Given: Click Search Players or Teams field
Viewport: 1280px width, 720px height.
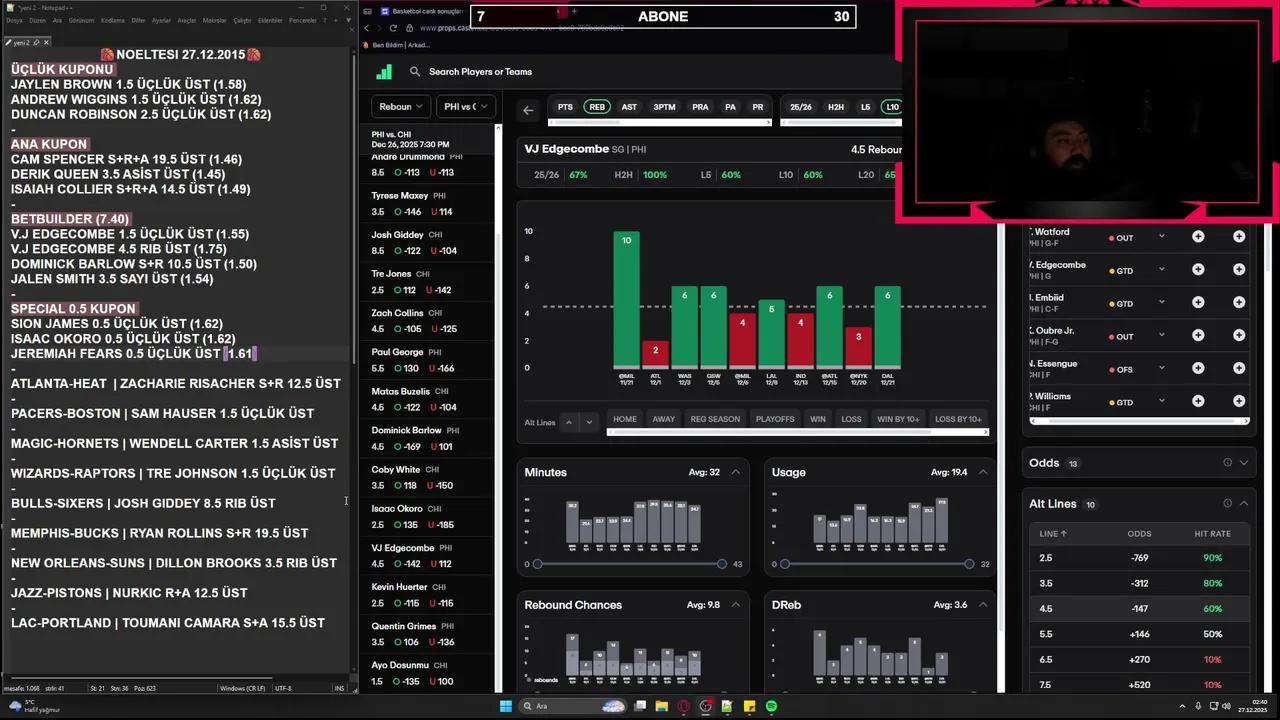Looking at the screenshot, I should 480,72.
